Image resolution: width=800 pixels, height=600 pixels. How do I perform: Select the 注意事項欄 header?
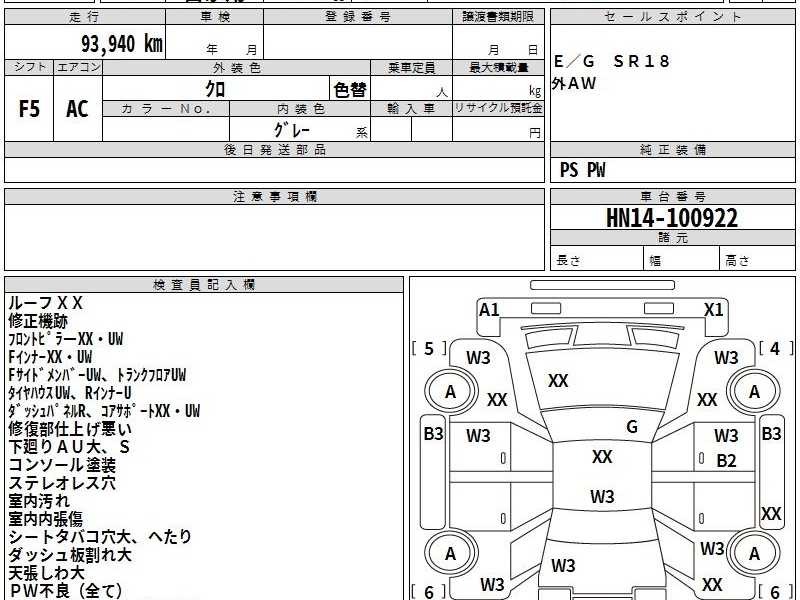[x=274, y=196]
